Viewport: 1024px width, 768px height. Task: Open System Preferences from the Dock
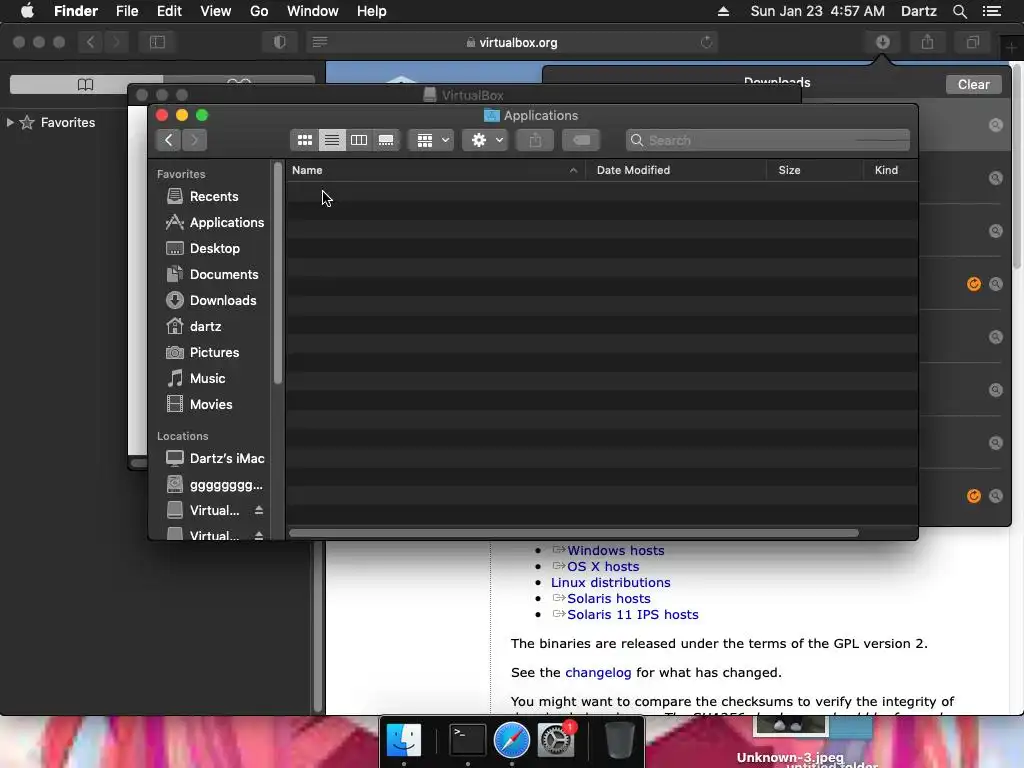click(556, 741)
